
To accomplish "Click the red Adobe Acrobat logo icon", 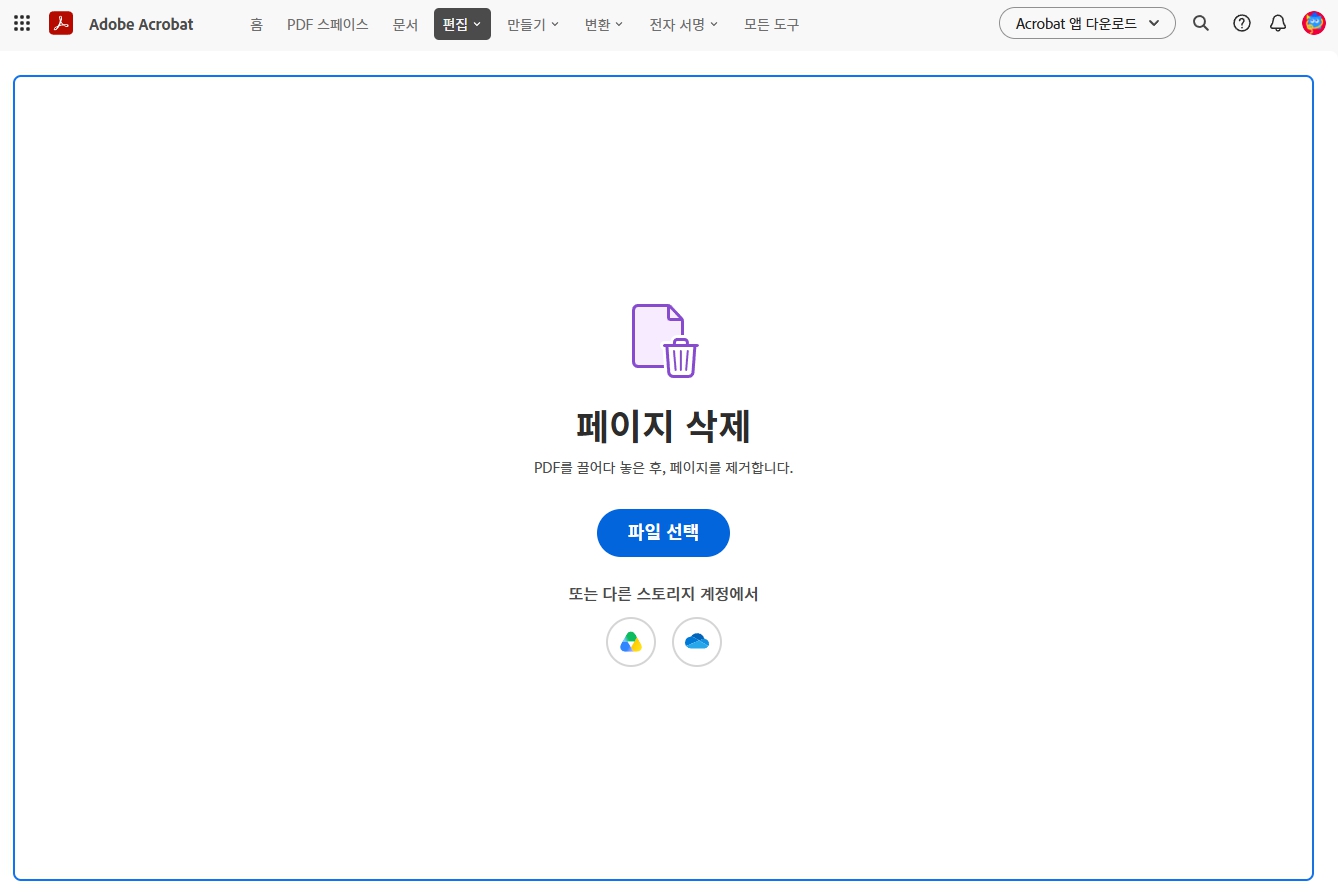I will 61,23.
